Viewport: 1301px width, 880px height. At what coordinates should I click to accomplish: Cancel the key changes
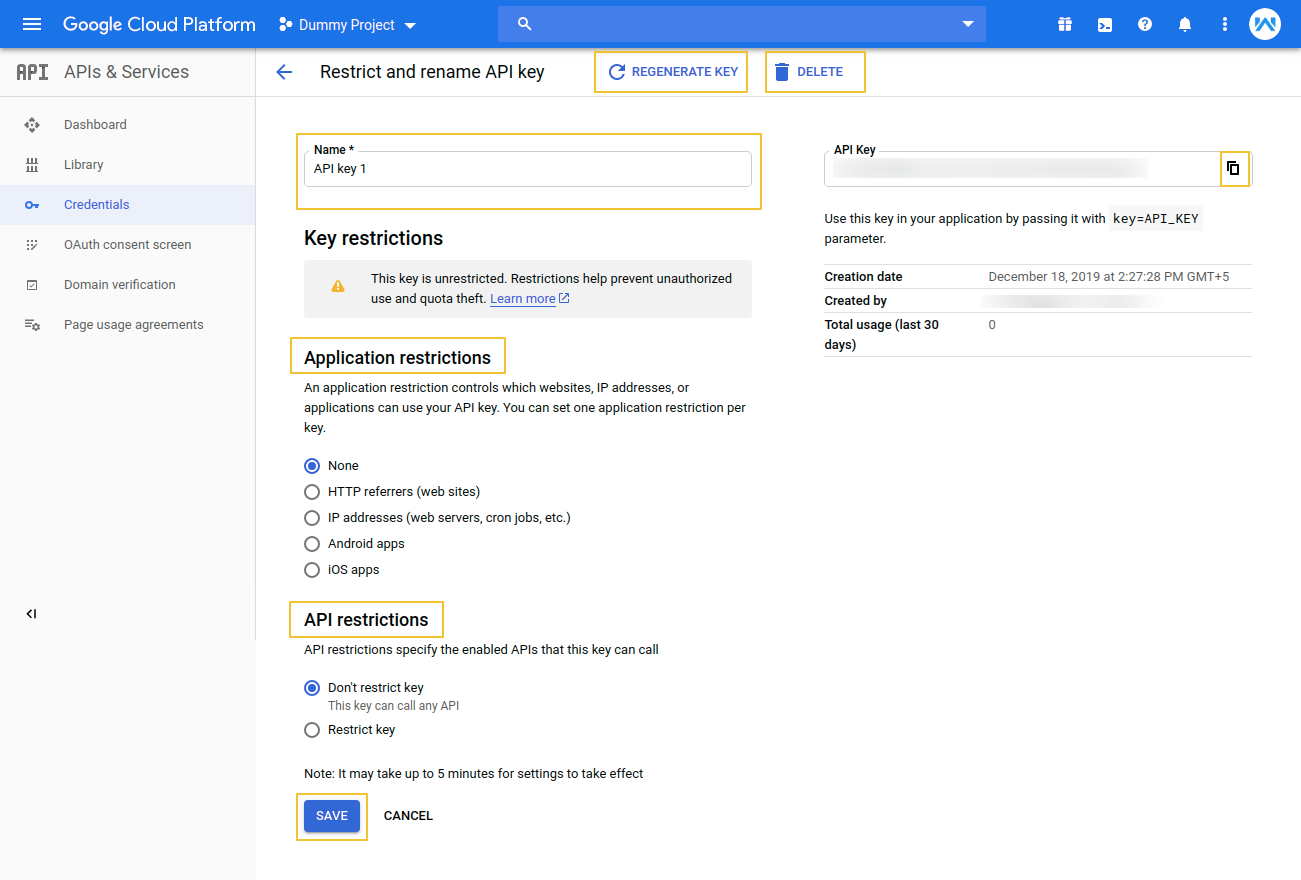point(408,816)
